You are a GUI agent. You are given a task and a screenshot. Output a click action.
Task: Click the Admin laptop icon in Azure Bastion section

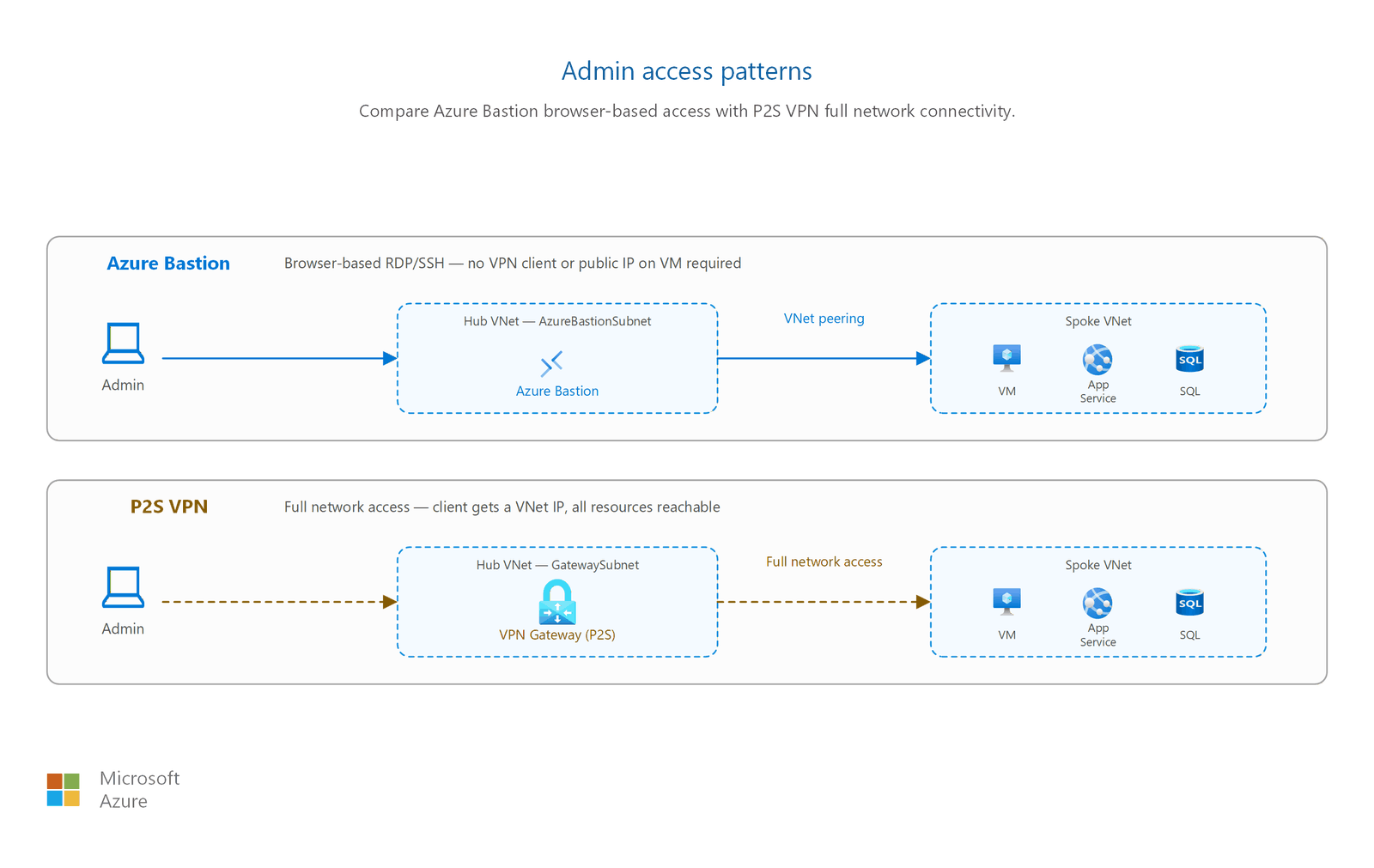pyautogui.click(x=123, y=343)
